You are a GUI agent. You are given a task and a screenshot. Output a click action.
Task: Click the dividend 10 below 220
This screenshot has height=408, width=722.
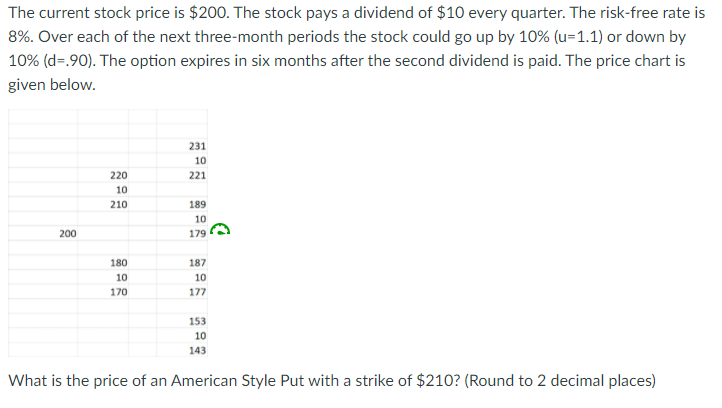[121, 190]
